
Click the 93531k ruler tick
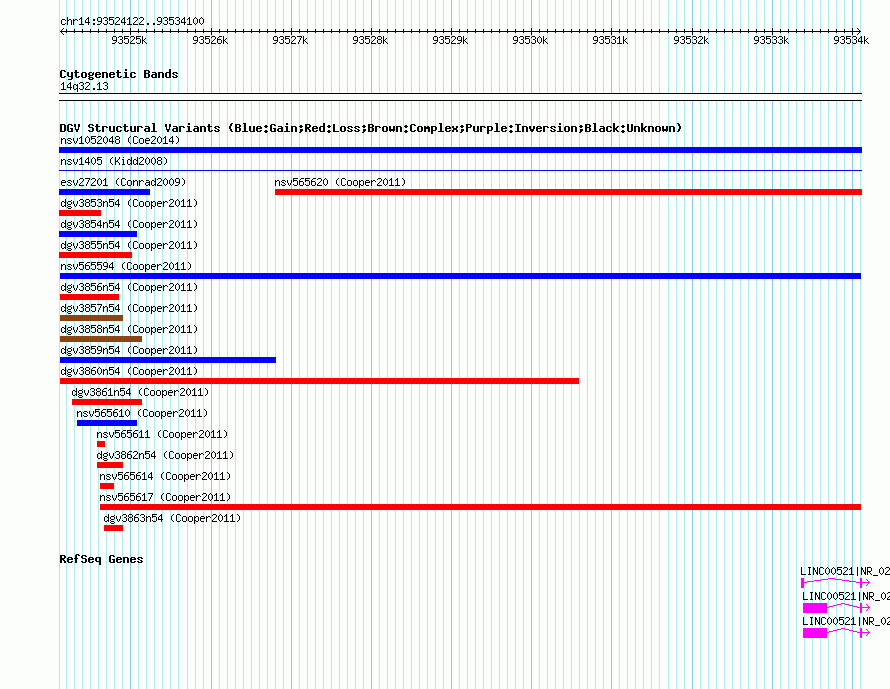(x=610, y=40)
